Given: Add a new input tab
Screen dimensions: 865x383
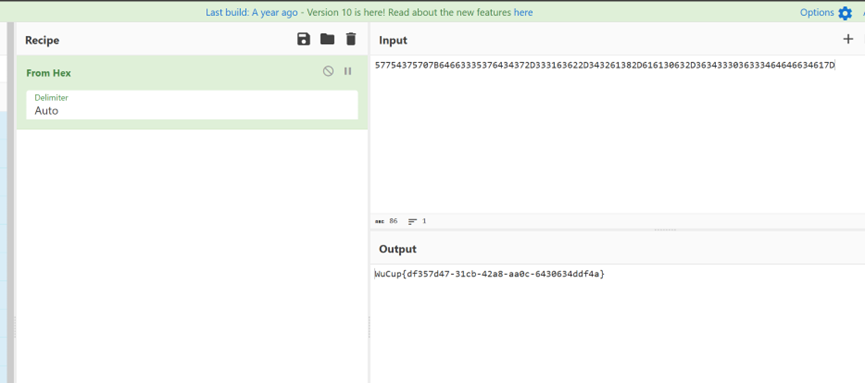Looking at the screenshot, I should (x=848, y=39).
